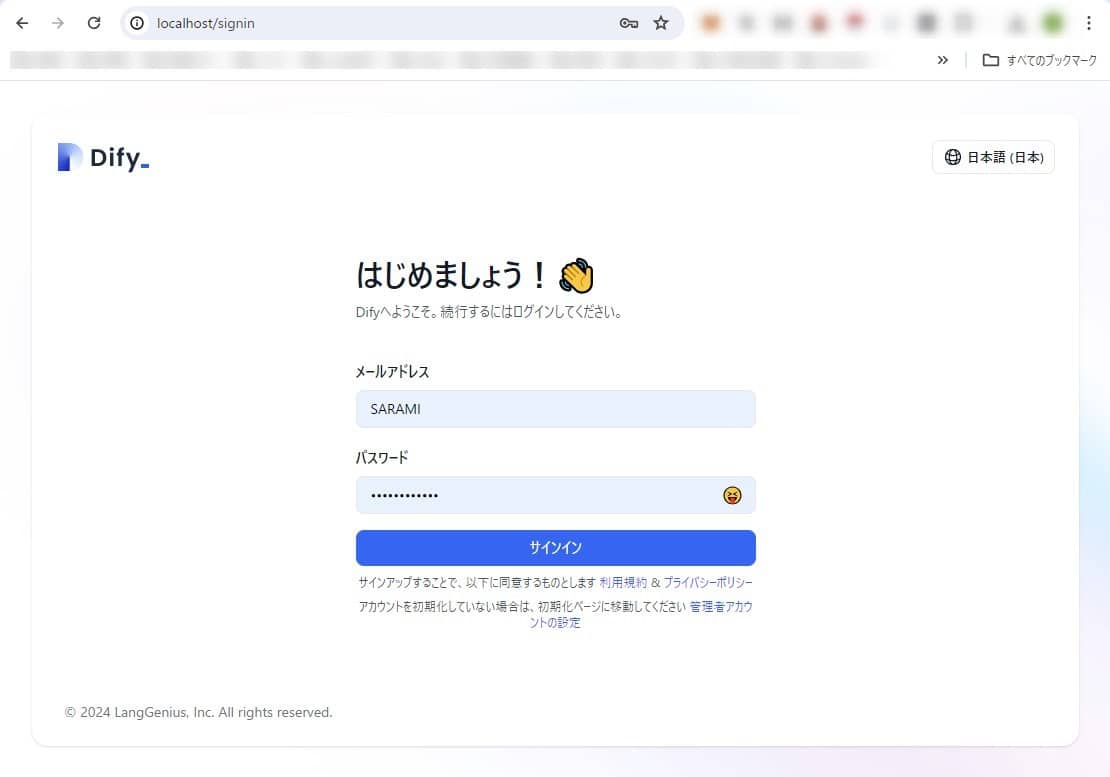This screenshot has height=777, width=1110.
Task: Click the password manager key icon
Action: [x=628, y=22]
